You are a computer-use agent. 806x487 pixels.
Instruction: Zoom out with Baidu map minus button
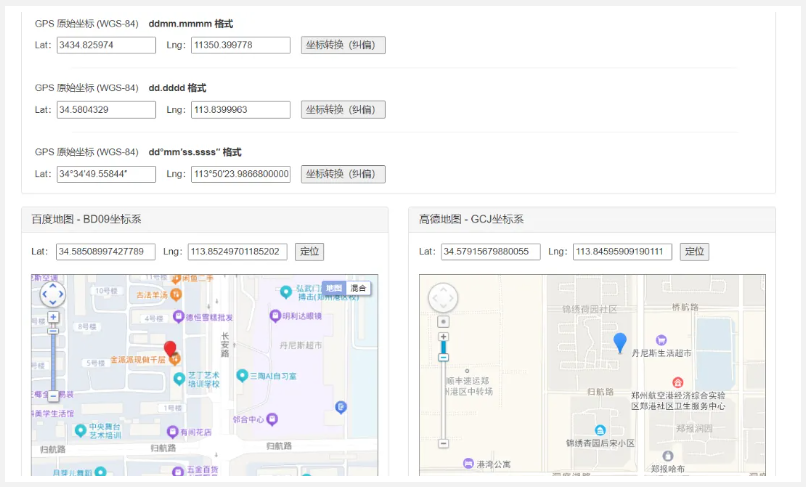click(52, 396)
